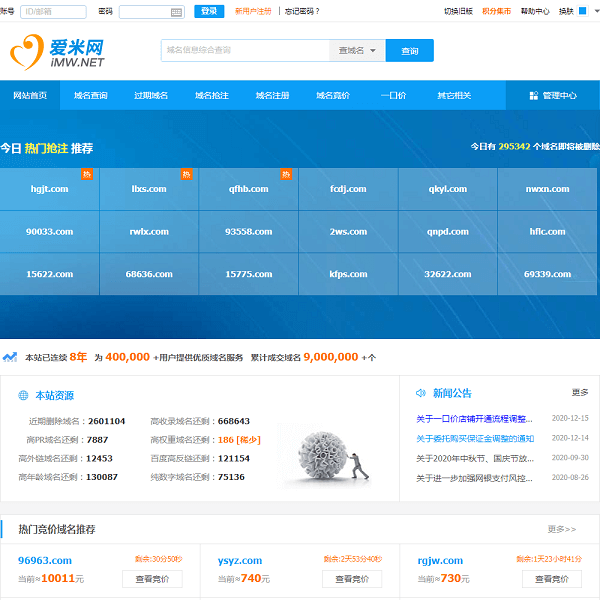Viewport: 600px width, 600px height.
Task: Select the 15622.com domain tile
Action: [49, 274]
